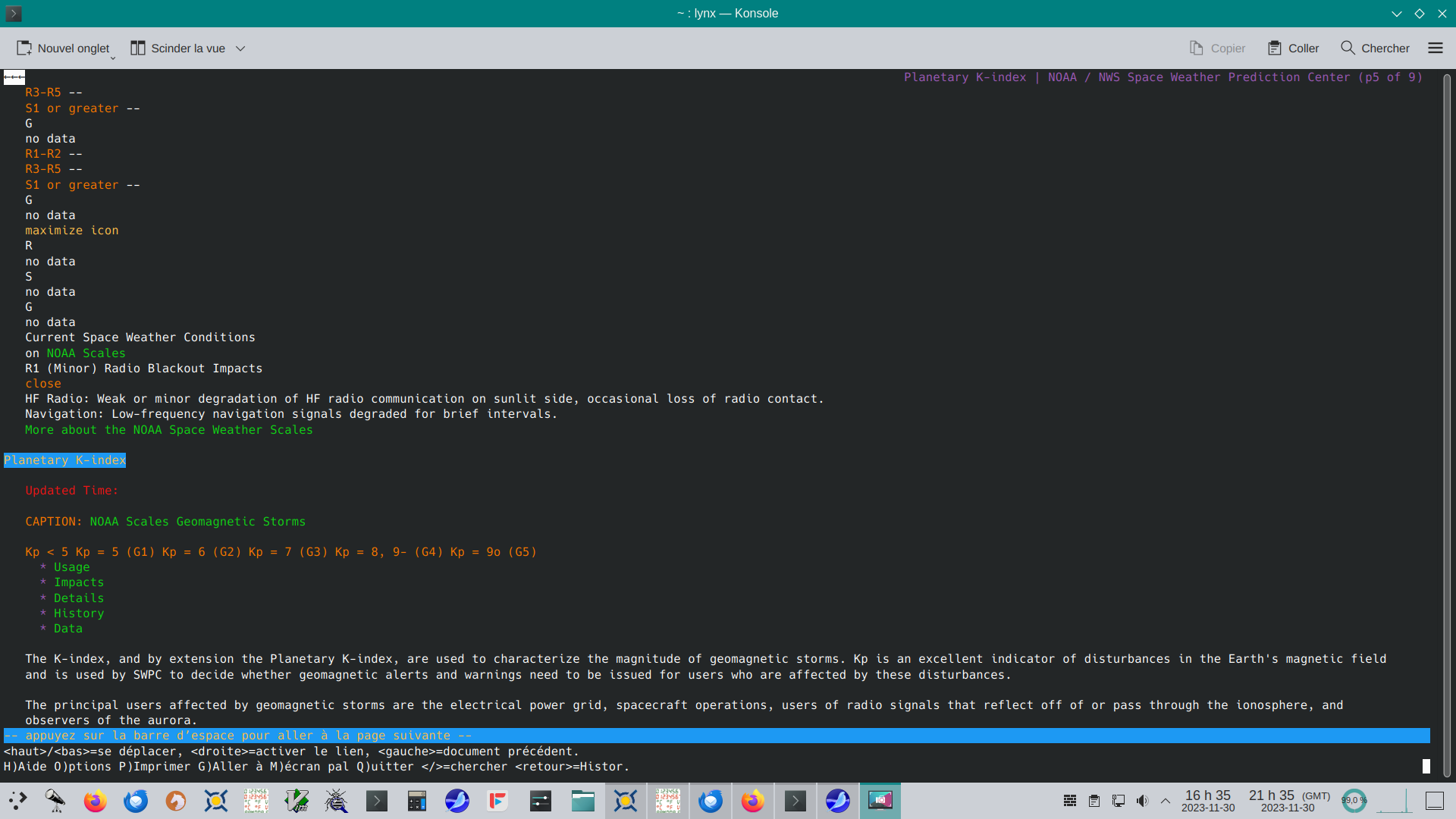Open the calculator taskbar icon
This screenshot has width=1456, height=819.
417,801
